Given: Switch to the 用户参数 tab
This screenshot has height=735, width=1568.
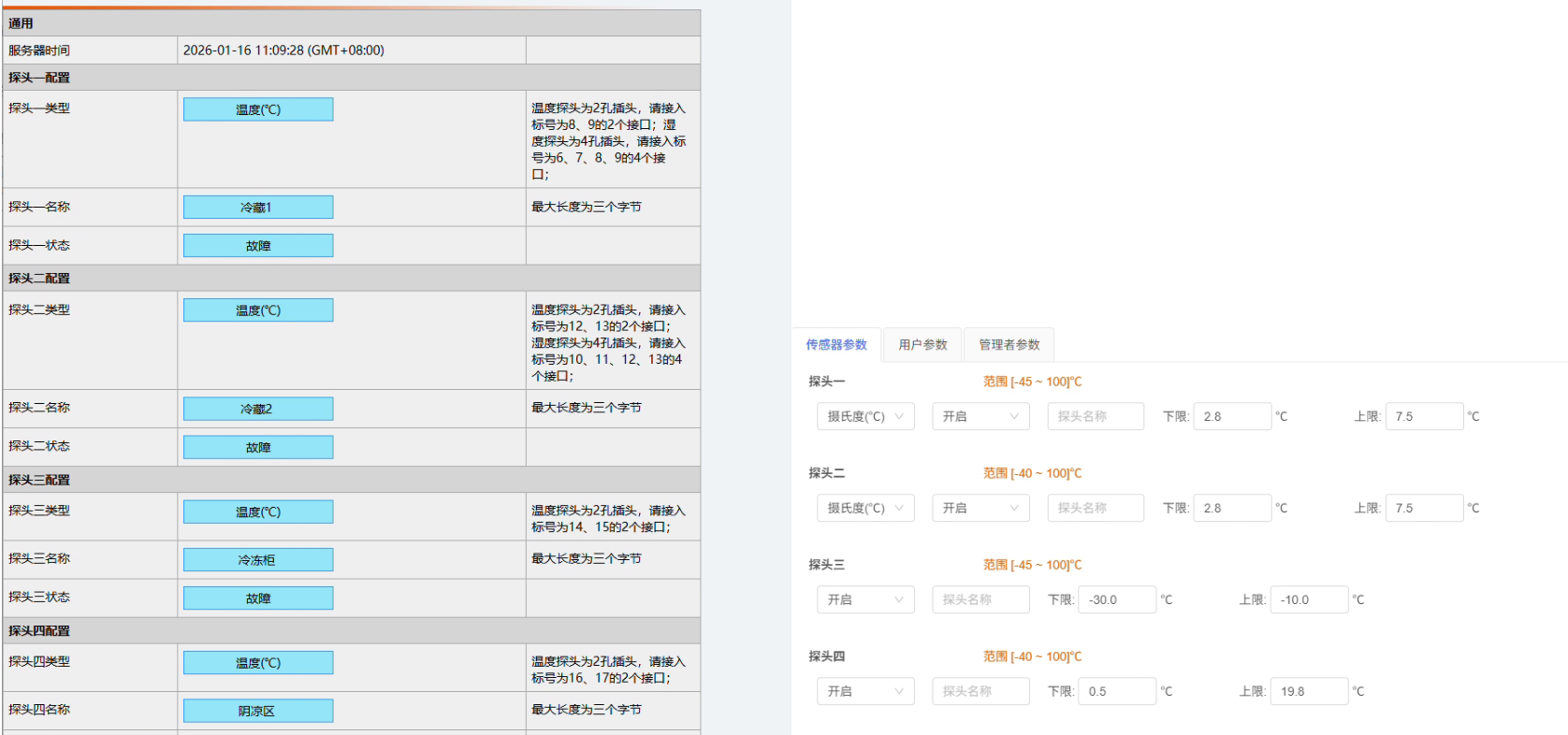Looking at the screenshot, I should point(922,345).
